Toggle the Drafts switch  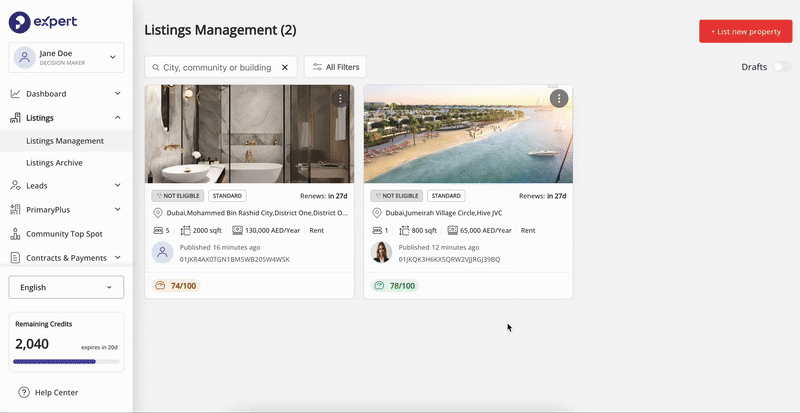(782, 67)
